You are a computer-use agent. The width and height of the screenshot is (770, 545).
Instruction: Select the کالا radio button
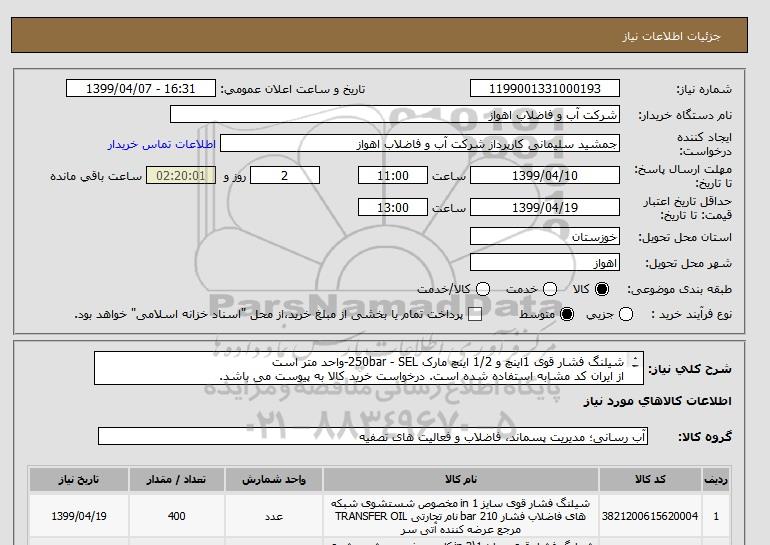click(602, 289)
